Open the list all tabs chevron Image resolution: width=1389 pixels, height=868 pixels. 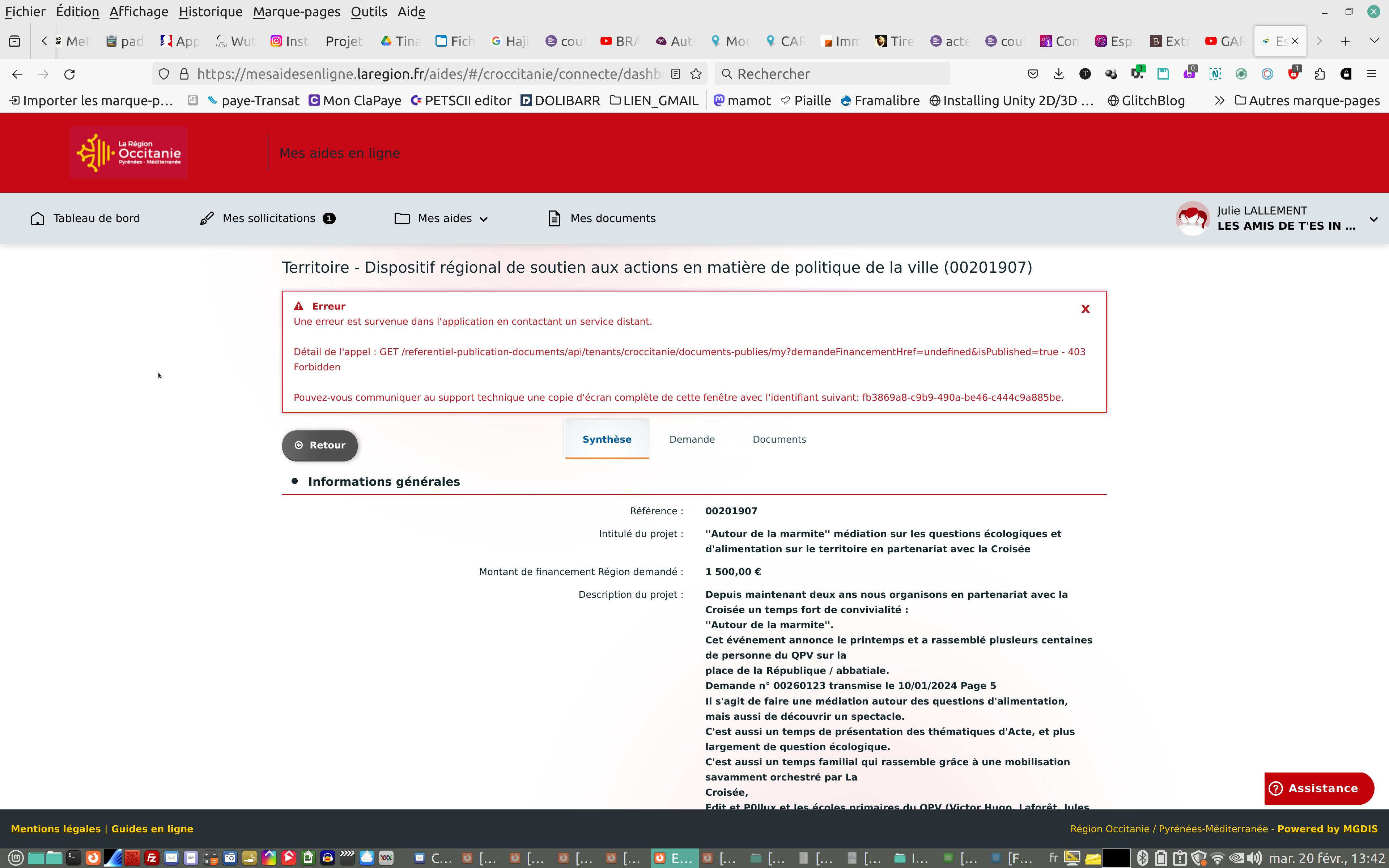[1374, 41]
